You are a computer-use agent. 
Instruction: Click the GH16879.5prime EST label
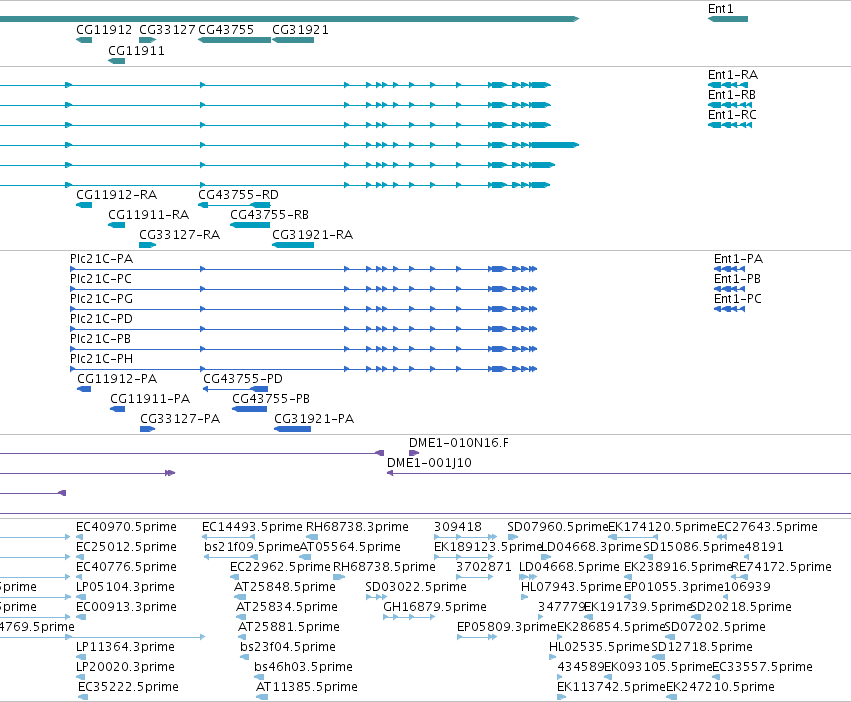coord(435,608)
